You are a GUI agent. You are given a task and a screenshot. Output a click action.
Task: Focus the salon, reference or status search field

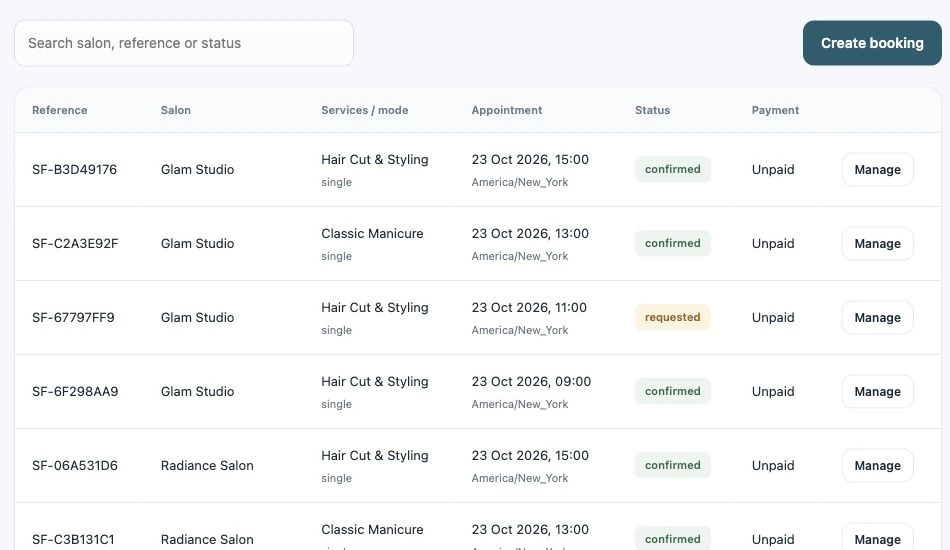coord(184,43)
